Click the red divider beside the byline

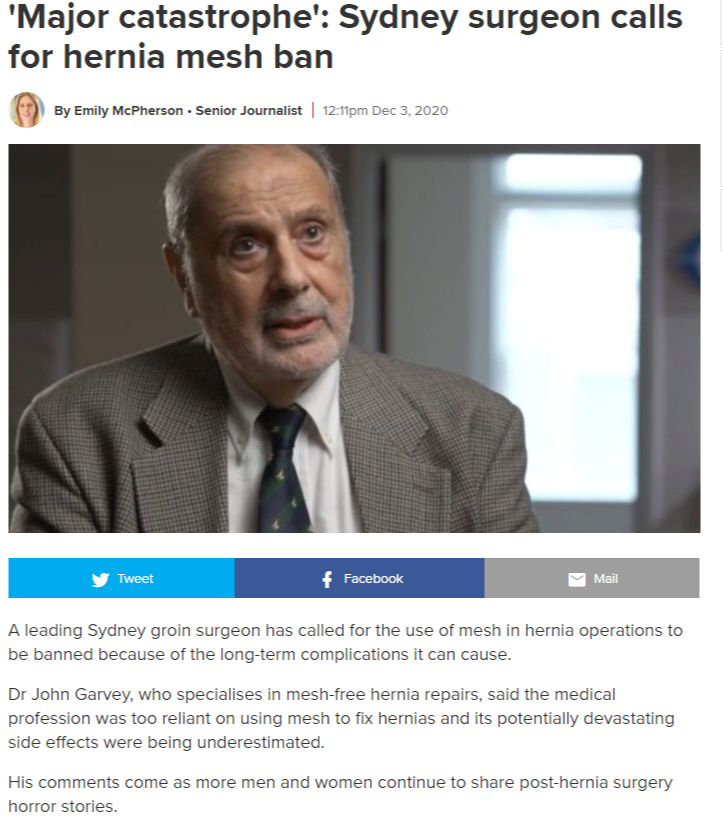(x=313, y=110)
